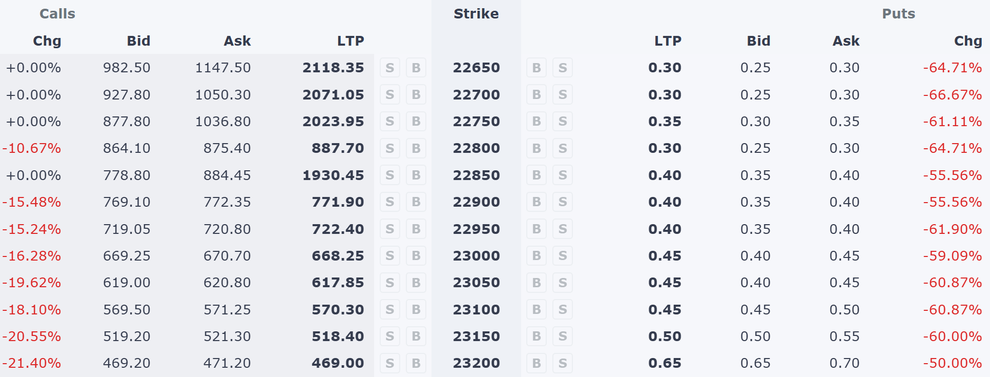Sell the 22700 put option
The width and height of the screenshot is (990, 377).
pyautogui.click(x=563, y=95)
